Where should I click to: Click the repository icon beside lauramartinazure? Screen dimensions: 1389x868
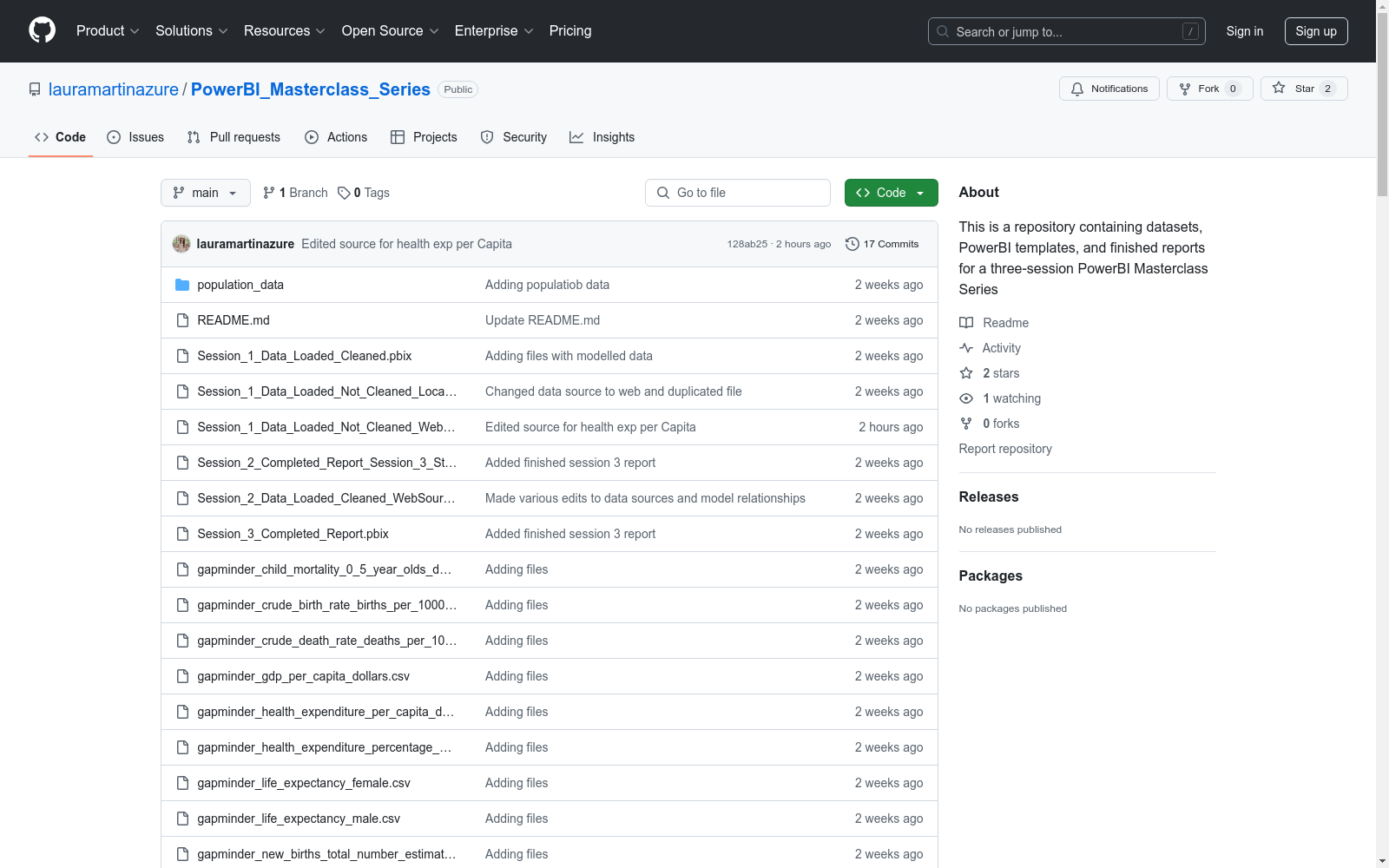click(35, 89)
